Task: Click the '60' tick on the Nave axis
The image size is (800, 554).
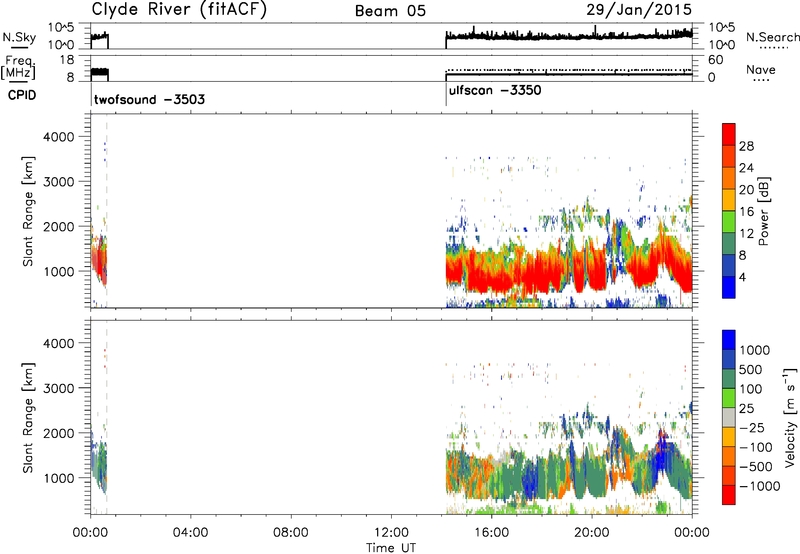Action: [715, 60]
